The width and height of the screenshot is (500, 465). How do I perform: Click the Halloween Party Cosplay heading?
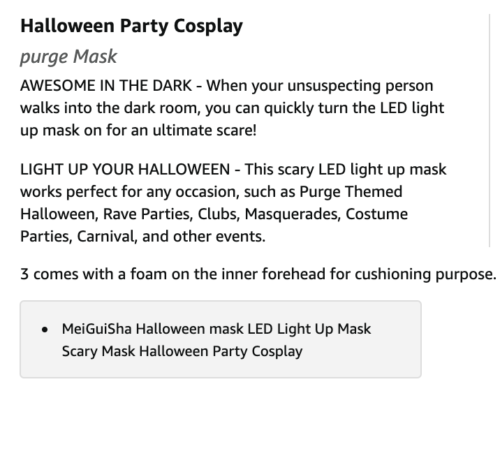131,26
